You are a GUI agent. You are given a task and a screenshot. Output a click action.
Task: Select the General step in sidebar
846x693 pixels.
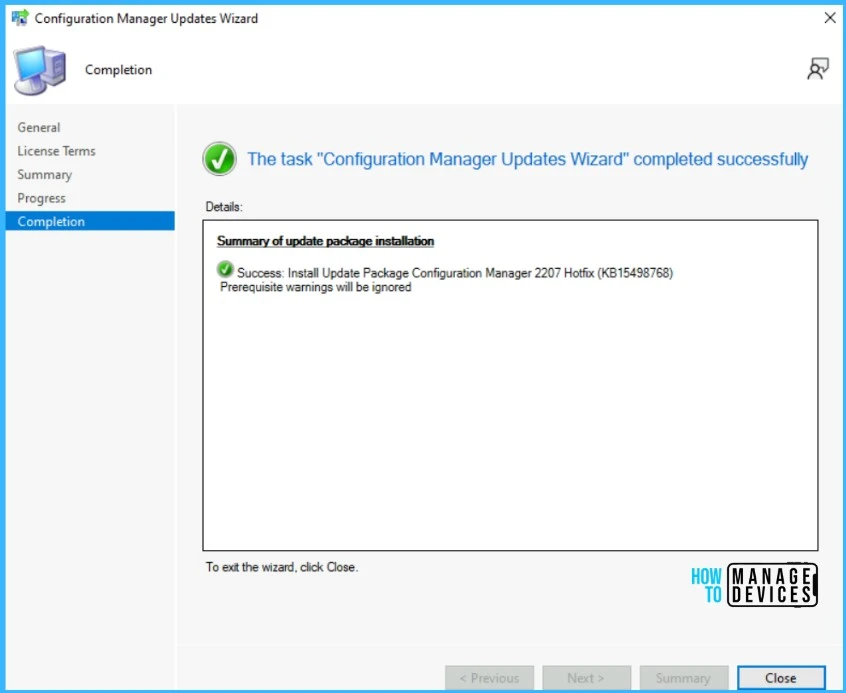pos(39,127)
